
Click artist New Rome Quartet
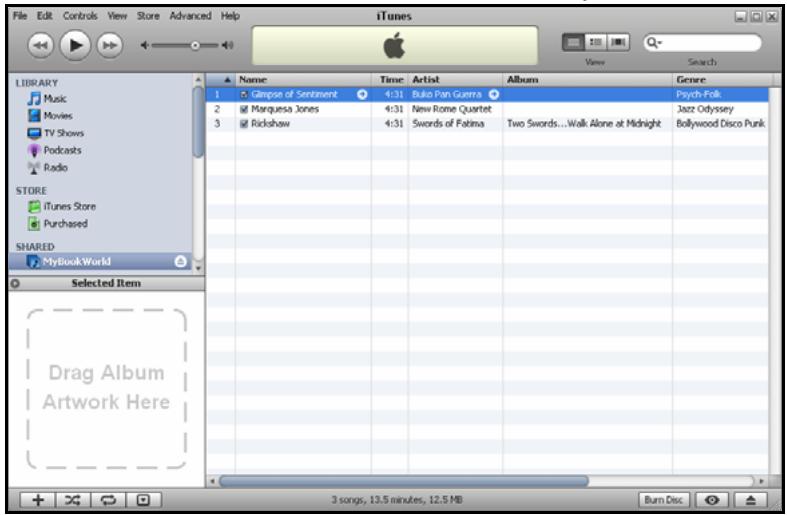click(x=452, y=109)
